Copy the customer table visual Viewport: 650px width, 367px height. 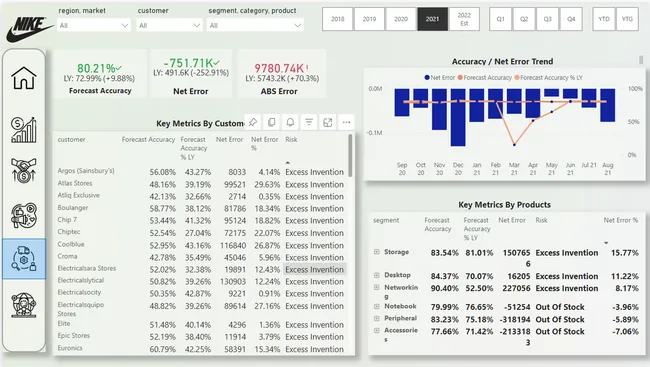click(x=272, y=122)
